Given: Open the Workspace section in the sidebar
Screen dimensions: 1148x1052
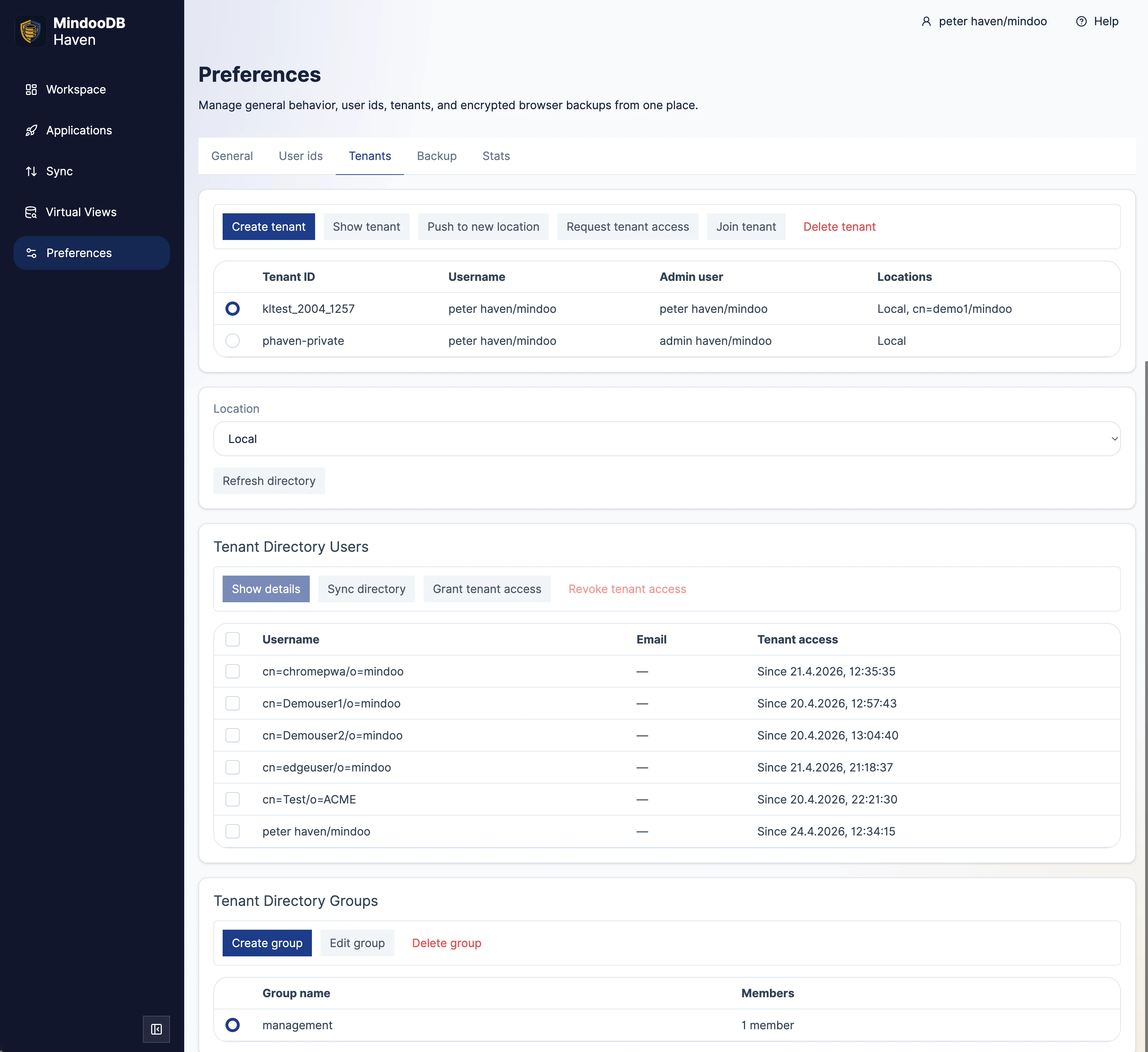Looking at the screenshot, I should pos(75,89).
